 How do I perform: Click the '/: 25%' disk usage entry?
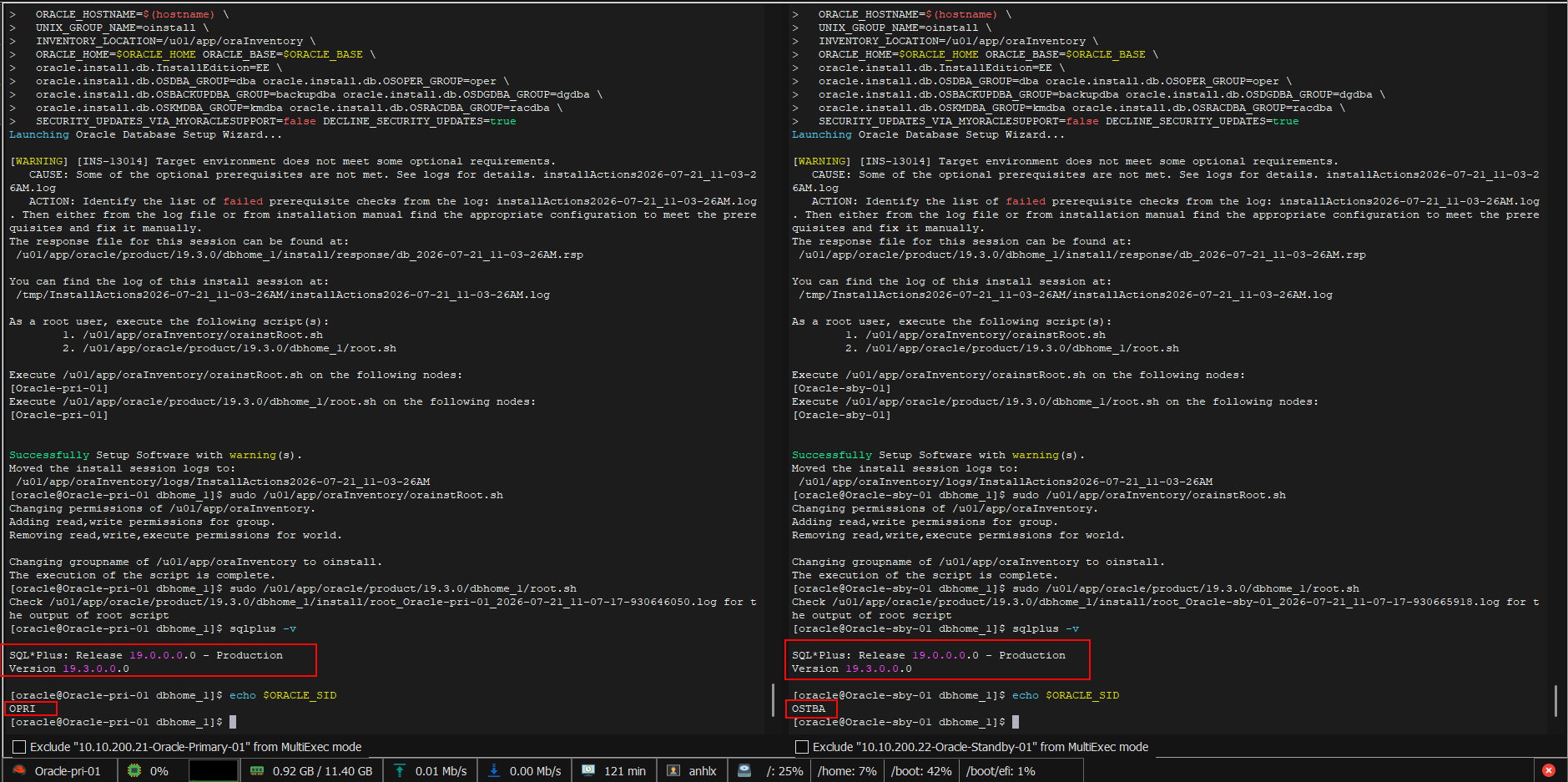(784, 771)
